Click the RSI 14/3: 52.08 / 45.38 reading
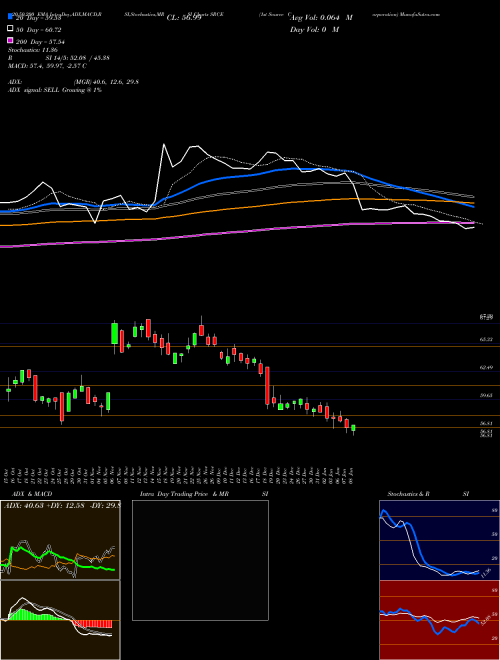The width and height of the screenshot is (500, 660). (x=59, y=58)
